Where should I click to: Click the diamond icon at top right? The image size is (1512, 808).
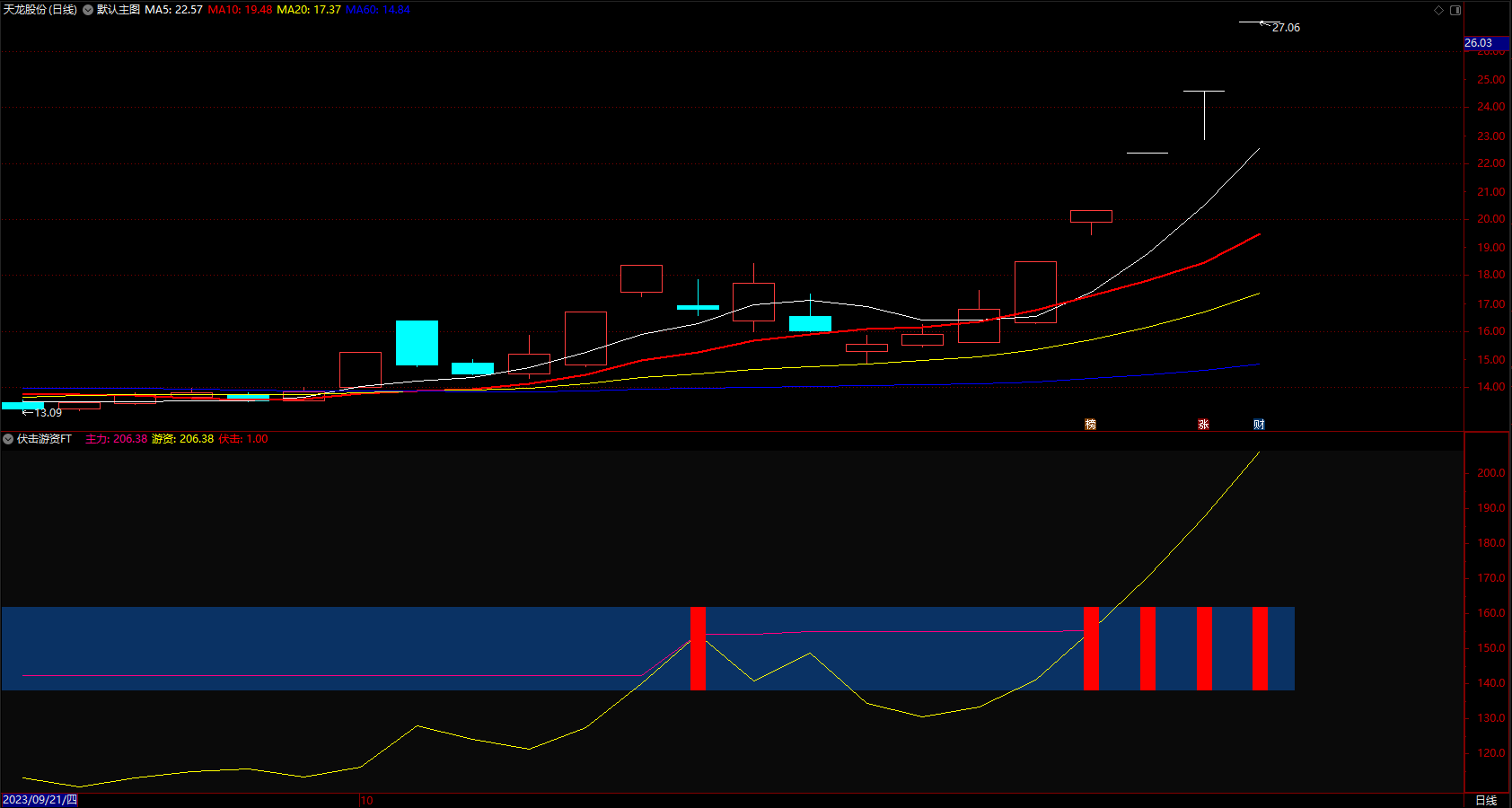(1438, 10)
